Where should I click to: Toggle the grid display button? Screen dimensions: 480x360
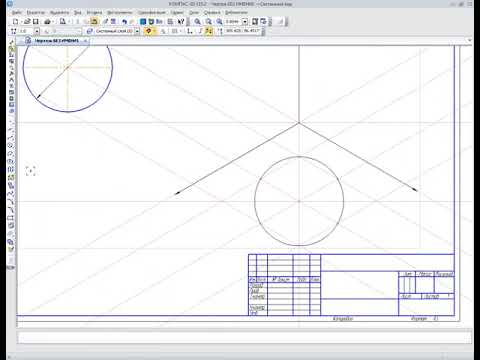[174, 31]
